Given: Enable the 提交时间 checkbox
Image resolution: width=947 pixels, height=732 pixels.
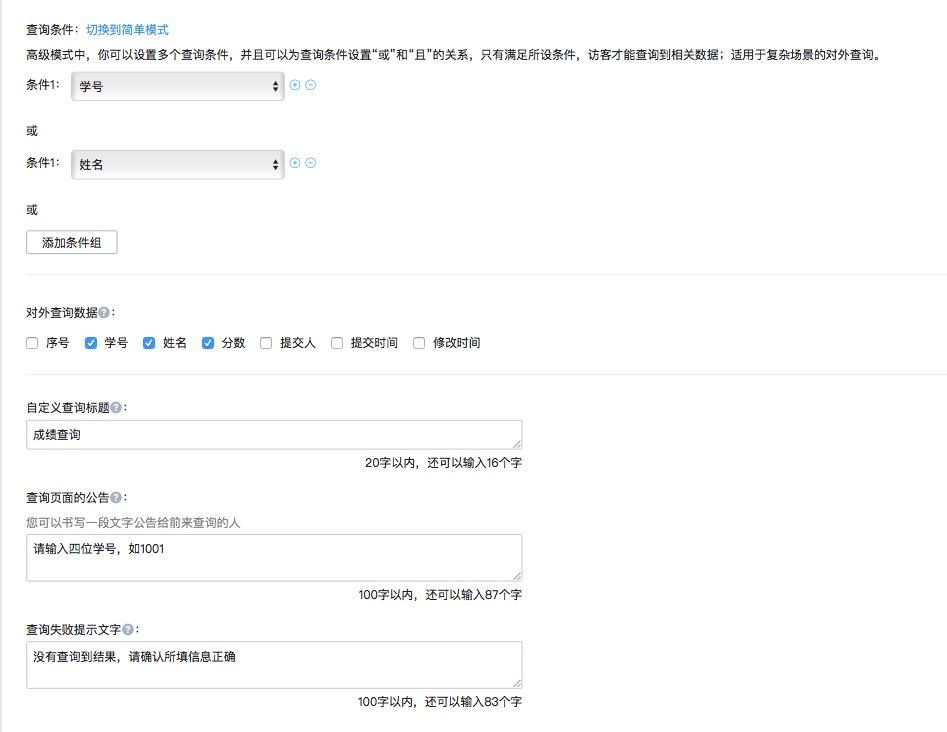Looking at the screenshot, I should pos(337,343).
